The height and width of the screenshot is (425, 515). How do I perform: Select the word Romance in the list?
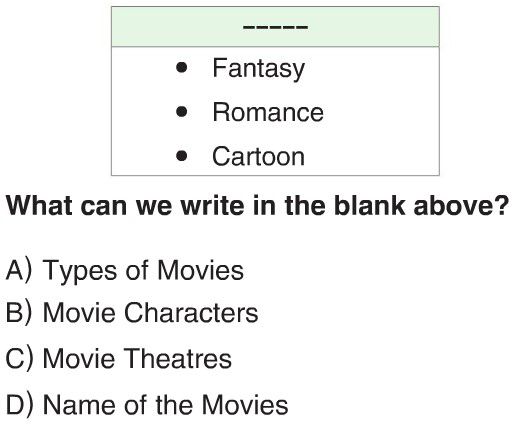[268, 112]
